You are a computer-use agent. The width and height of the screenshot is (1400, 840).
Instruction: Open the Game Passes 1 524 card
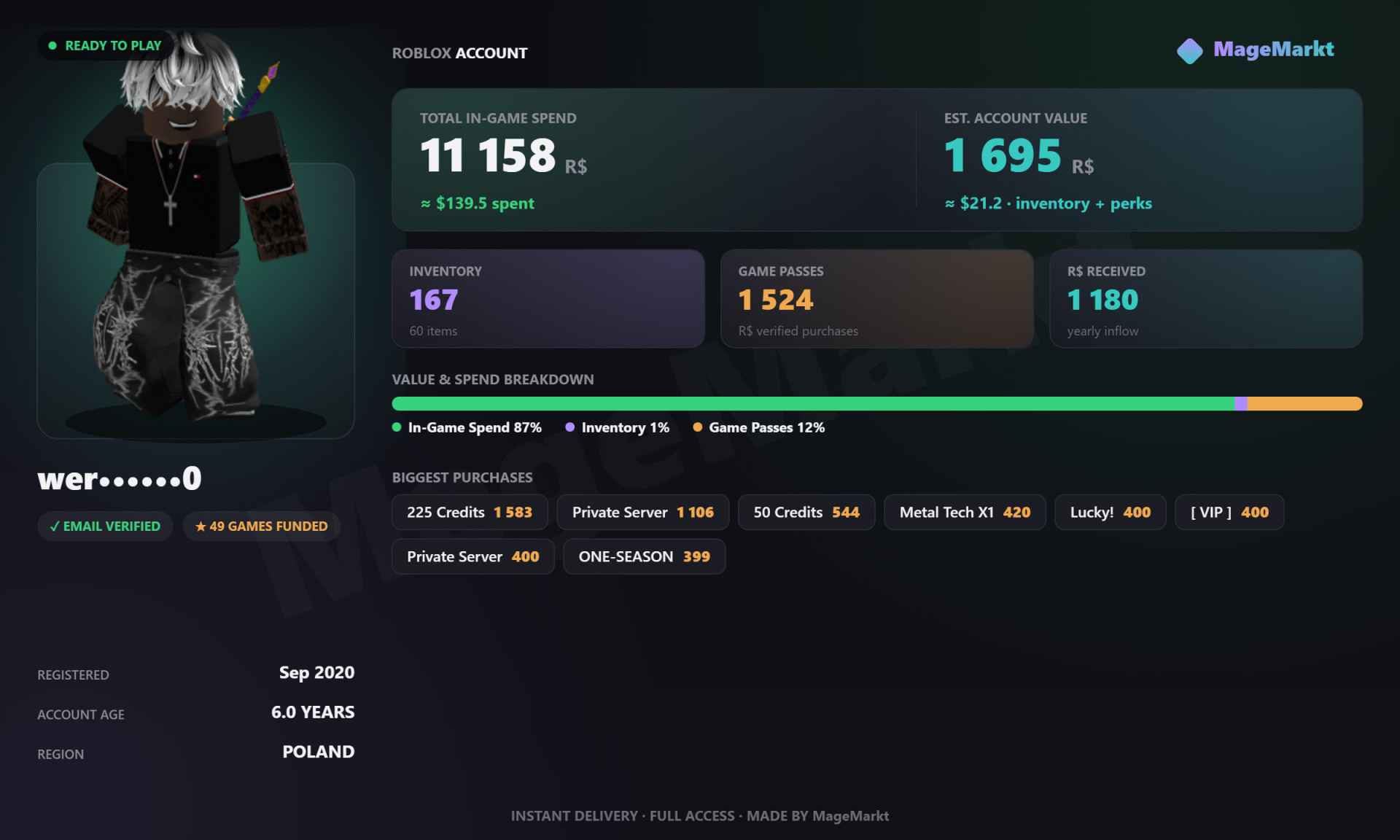tap(877, 299)
